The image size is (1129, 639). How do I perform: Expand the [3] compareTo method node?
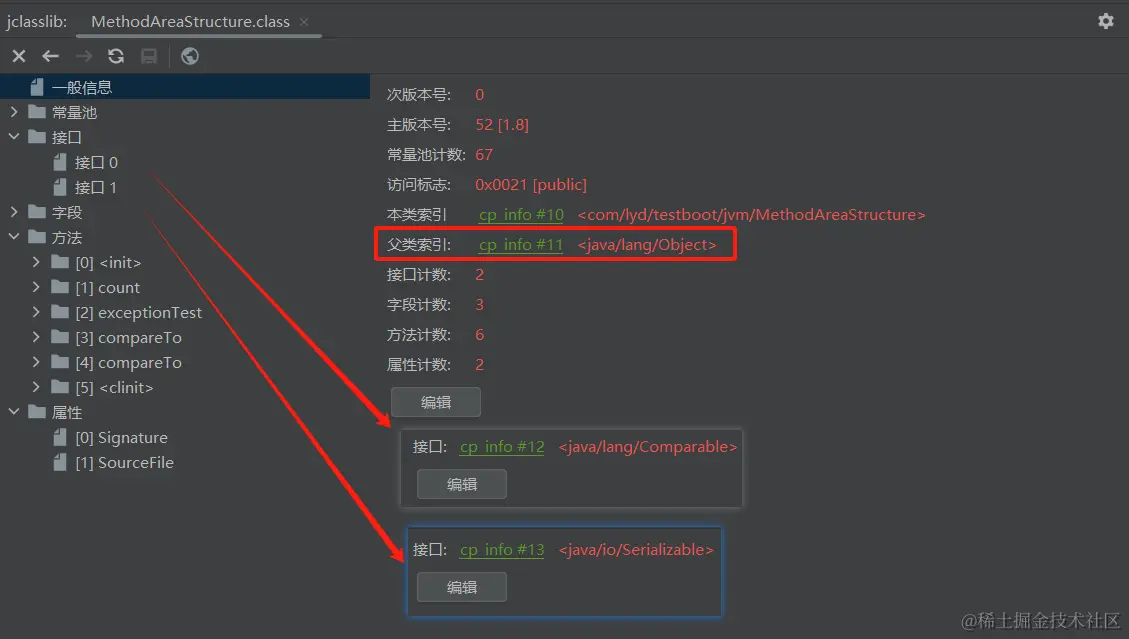click(x=36, y=336)
